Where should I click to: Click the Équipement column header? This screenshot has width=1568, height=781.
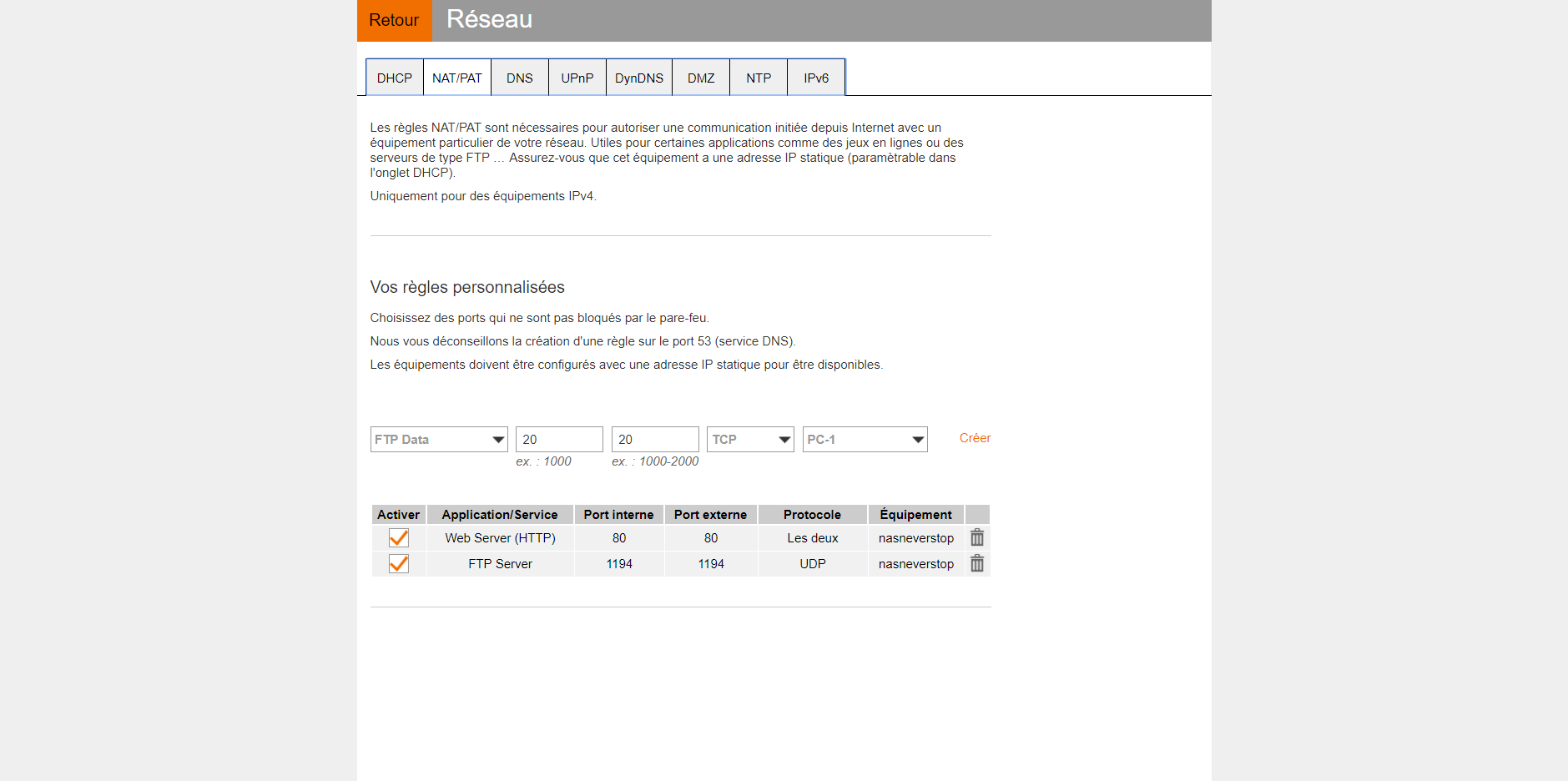pyautogui.click(x=916, y=515)
